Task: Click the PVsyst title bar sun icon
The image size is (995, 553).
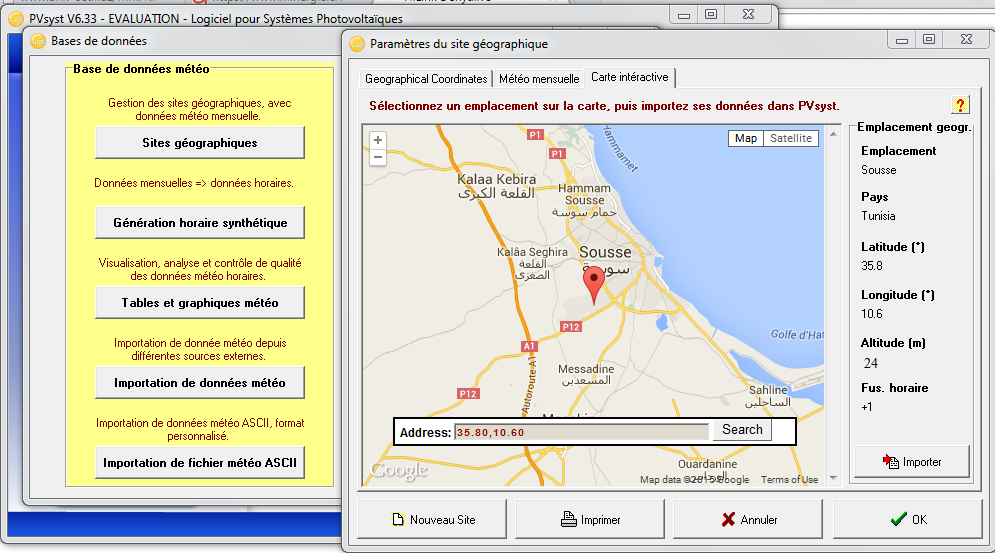Action: pos(16,18)
